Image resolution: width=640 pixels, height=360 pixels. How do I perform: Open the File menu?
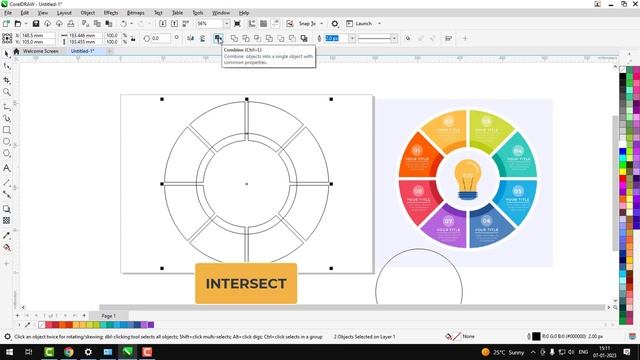pos(8,13)
